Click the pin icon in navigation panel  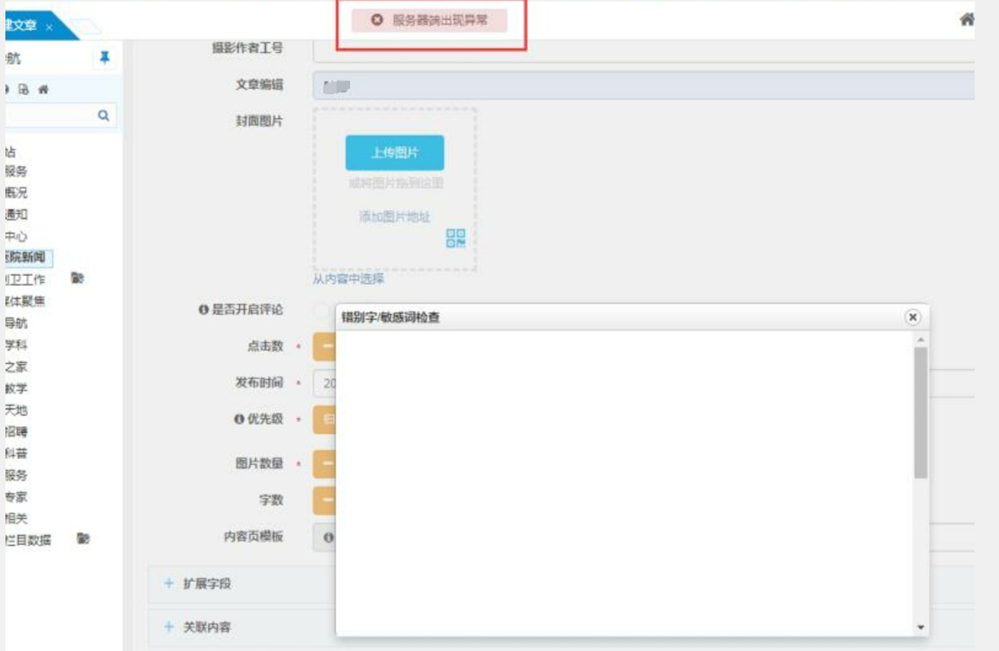105,58
